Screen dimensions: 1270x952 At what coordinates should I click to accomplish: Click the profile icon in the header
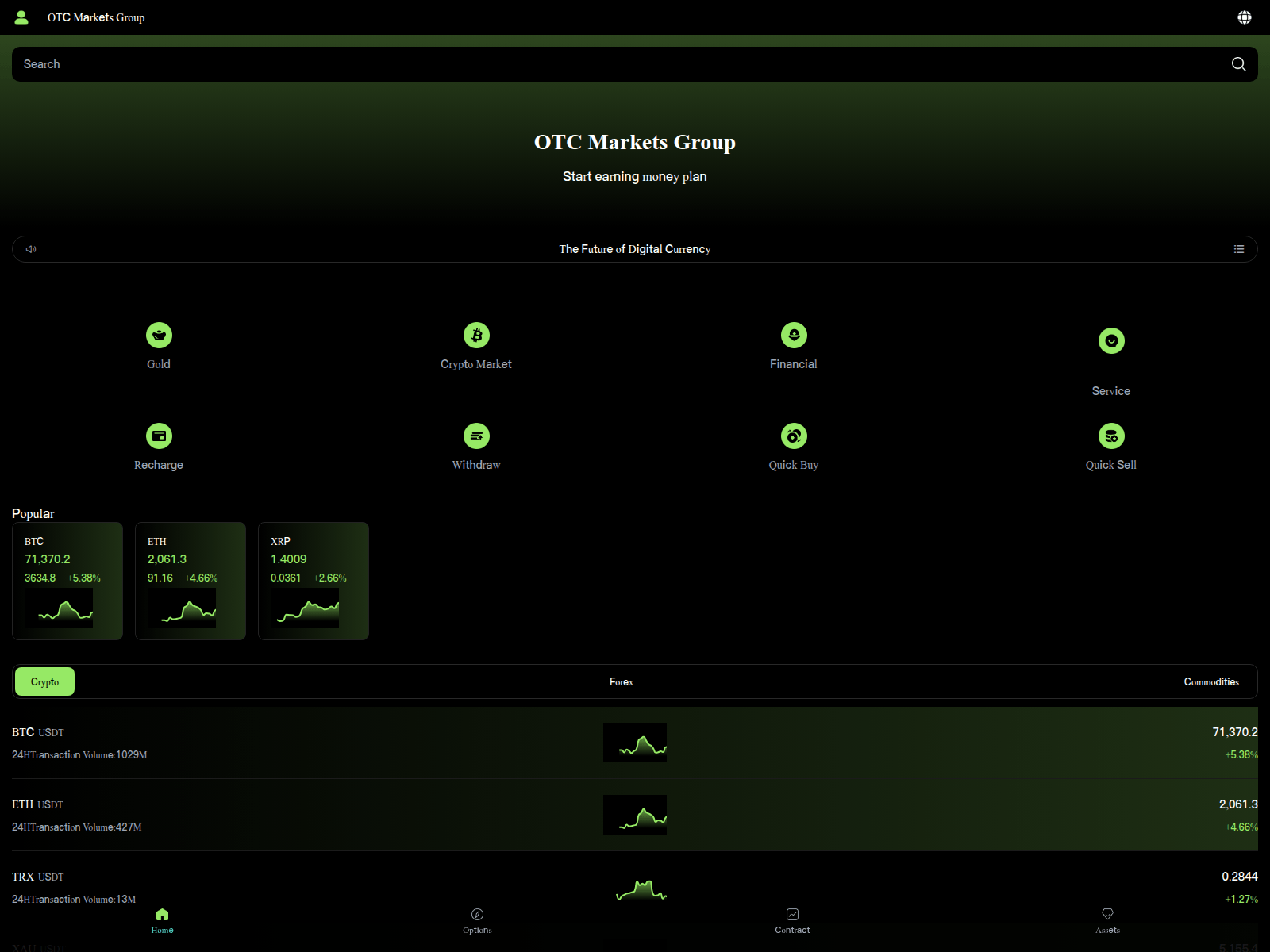pyautogui.click(x=21, y=17)
